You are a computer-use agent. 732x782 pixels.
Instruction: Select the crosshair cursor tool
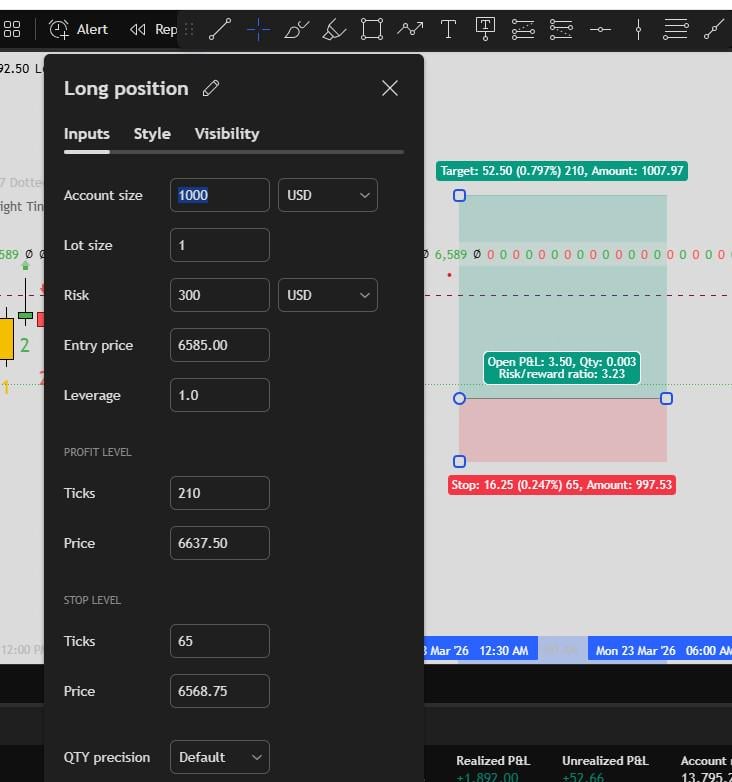pyautogui.click(x=258, y=29)
